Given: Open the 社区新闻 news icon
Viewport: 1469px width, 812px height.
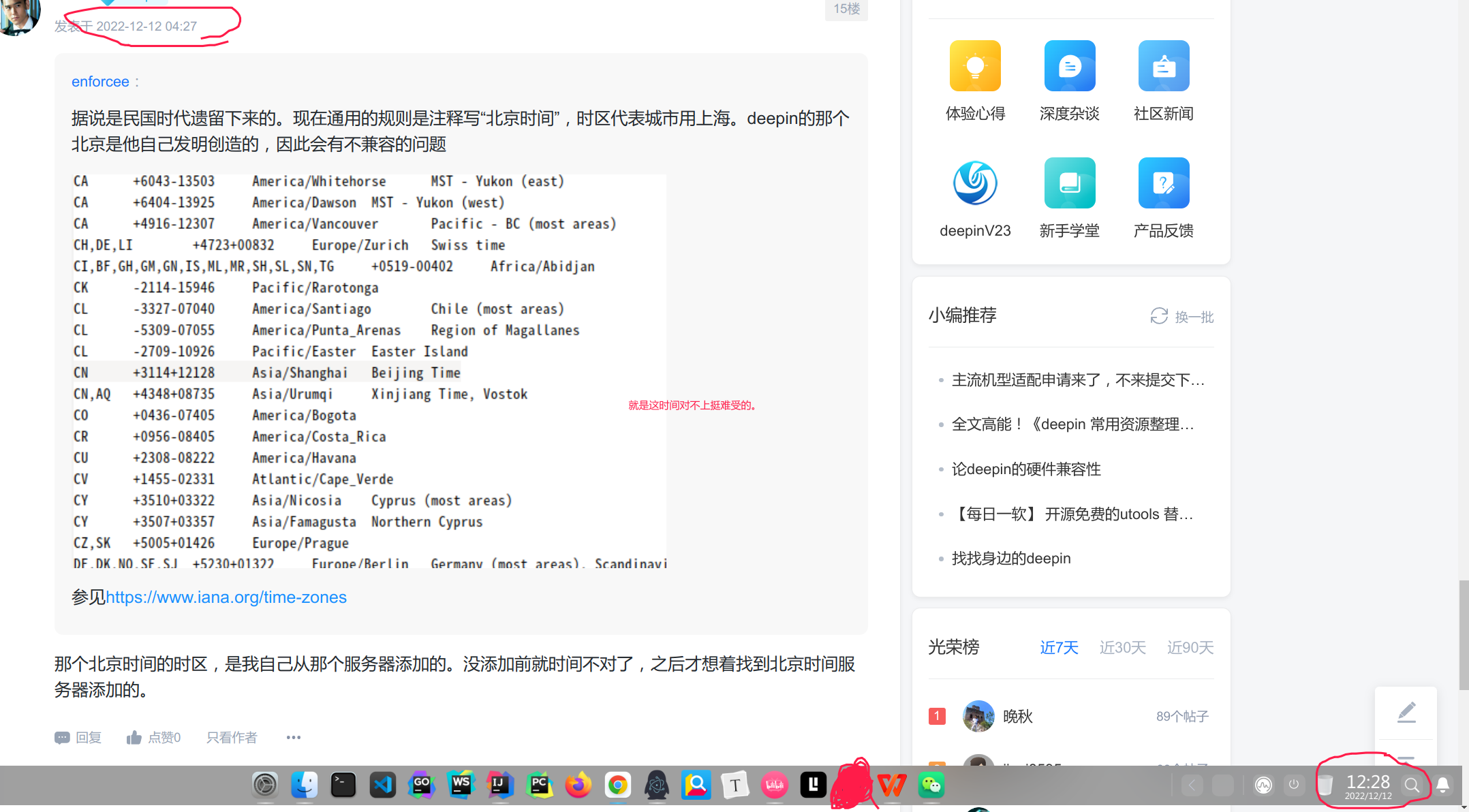Looking at the screenshot, I should 1163,66.
